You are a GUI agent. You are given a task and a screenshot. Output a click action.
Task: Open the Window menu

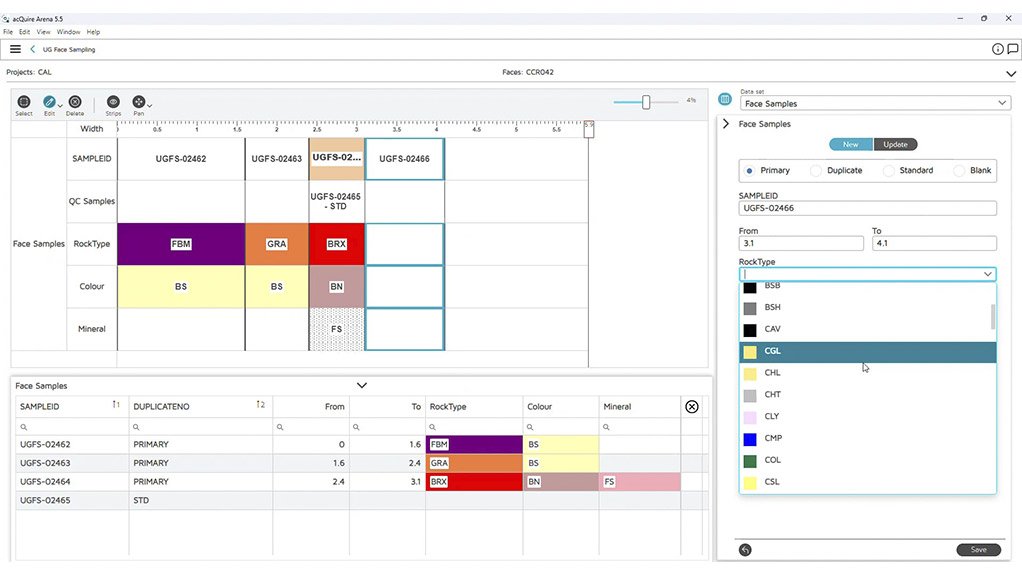[68, 31]
